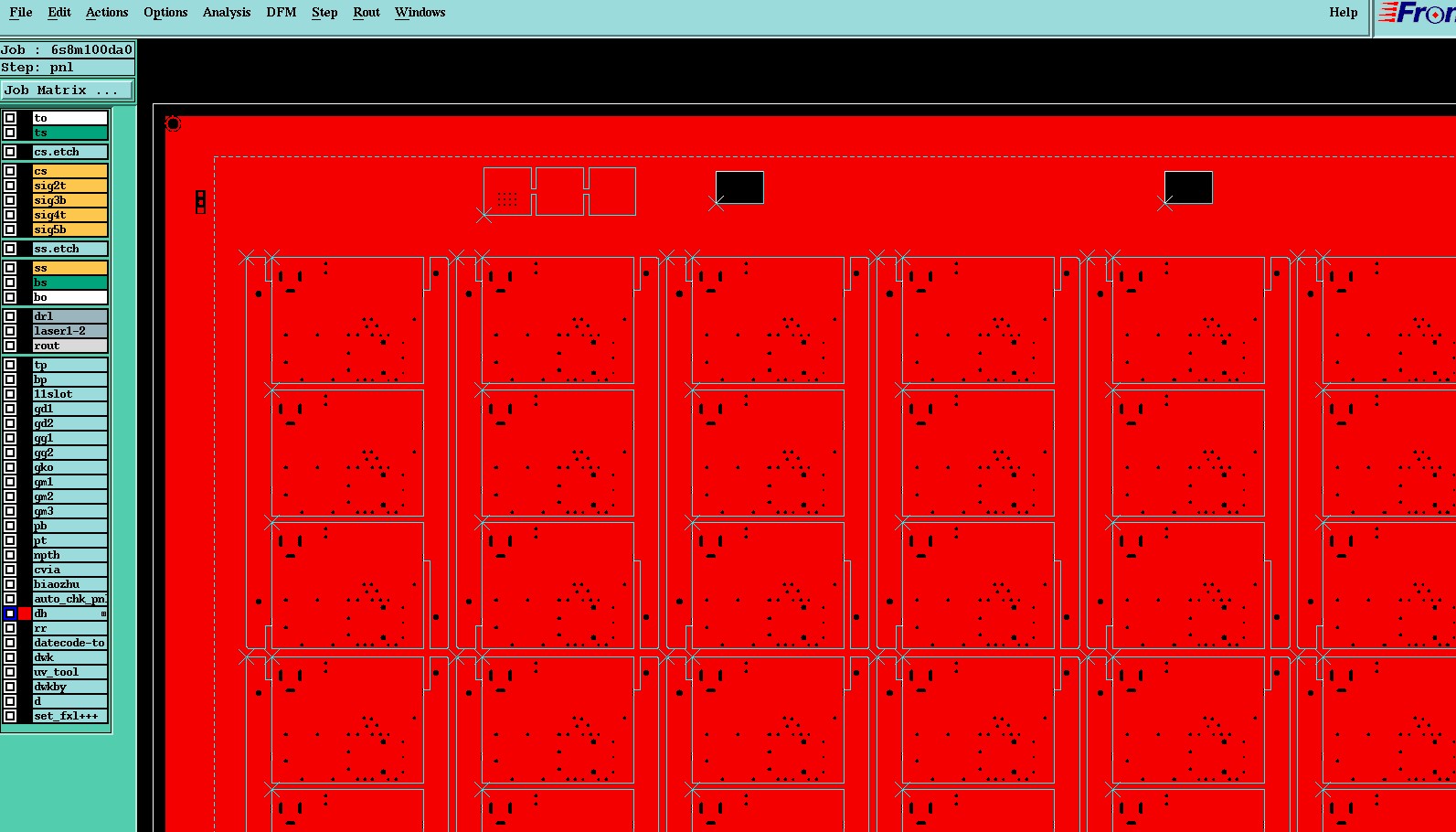This screenshot has height=832, width=1456.
Task: Select the cvia layer name
Action: point(70,570)
